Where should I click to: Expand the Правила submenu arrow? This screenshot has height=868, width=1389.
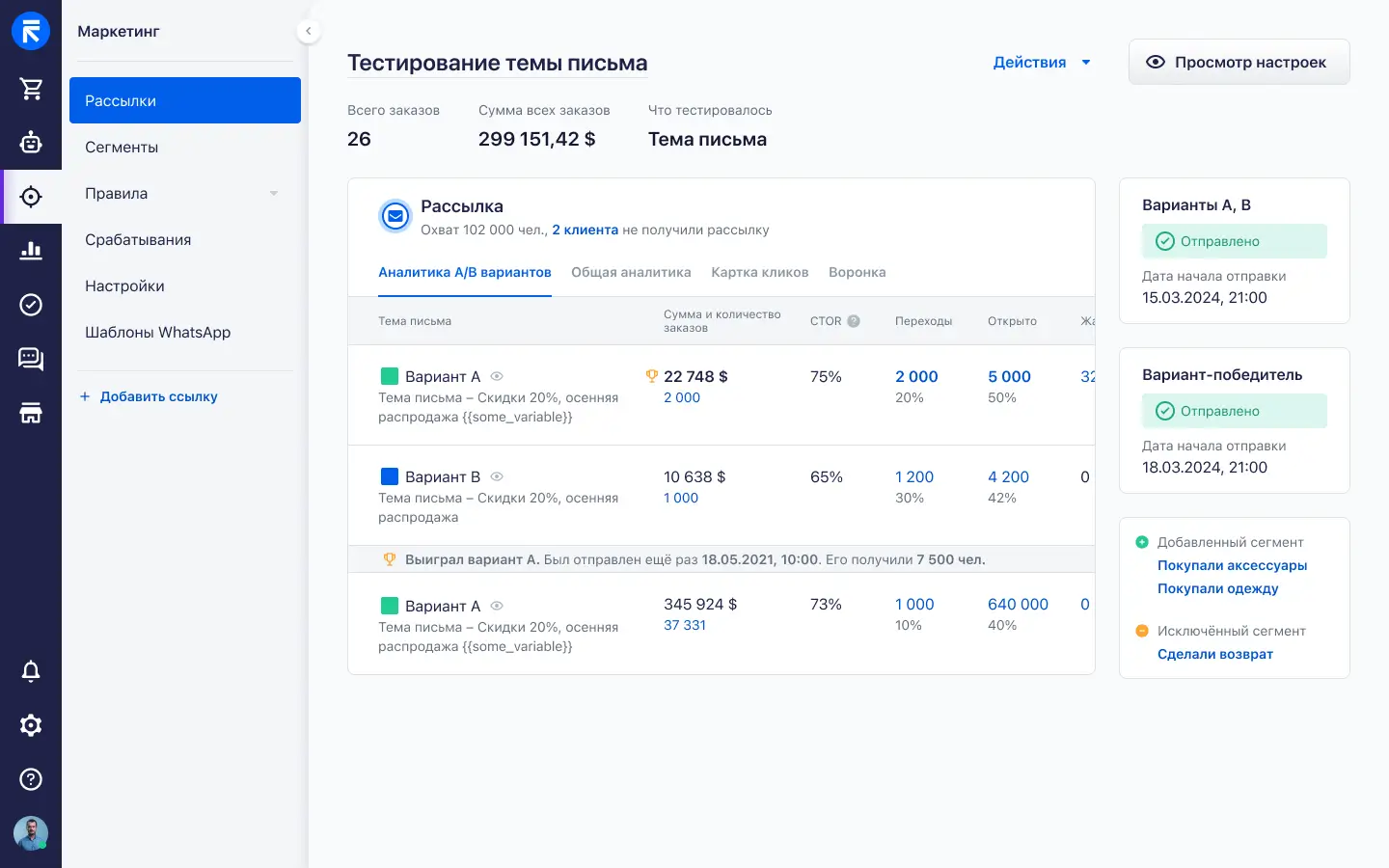[x=274, y=194]
